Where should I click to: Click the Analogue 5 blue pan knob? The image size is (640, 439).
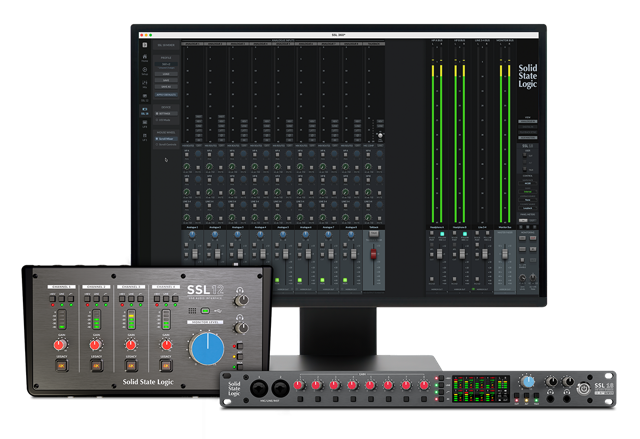coord(283,234)
